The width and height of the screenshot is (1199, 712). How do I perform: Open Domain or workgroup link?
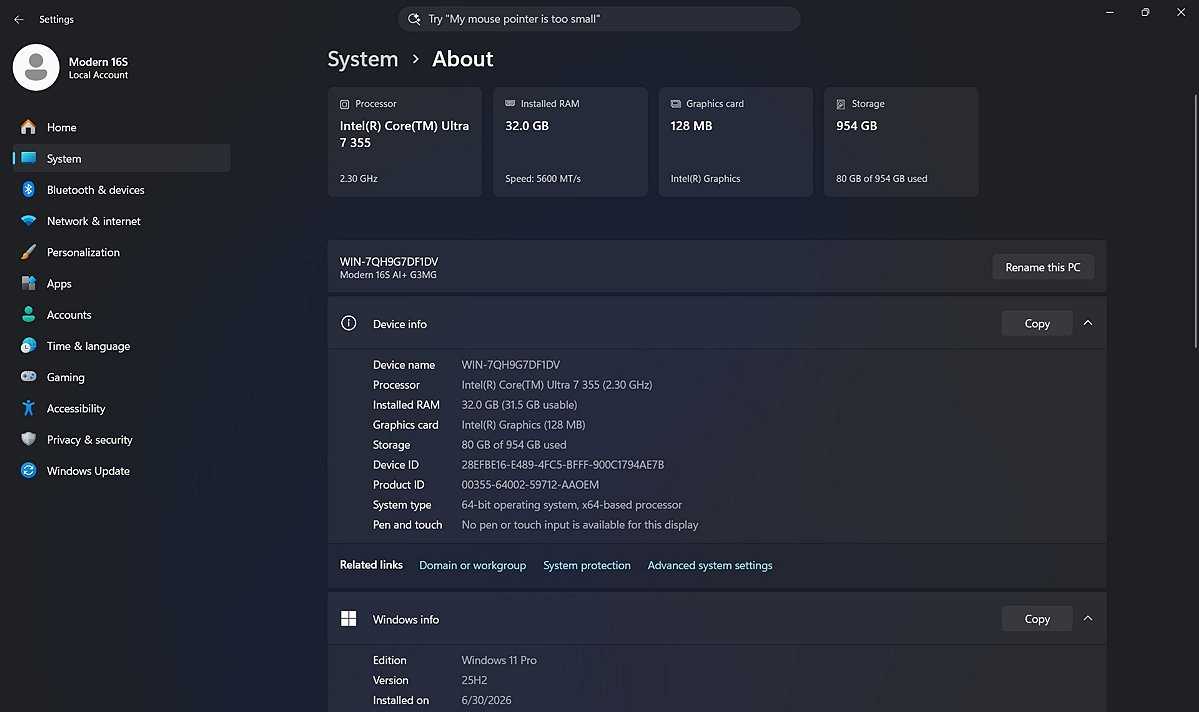point(473,565)
